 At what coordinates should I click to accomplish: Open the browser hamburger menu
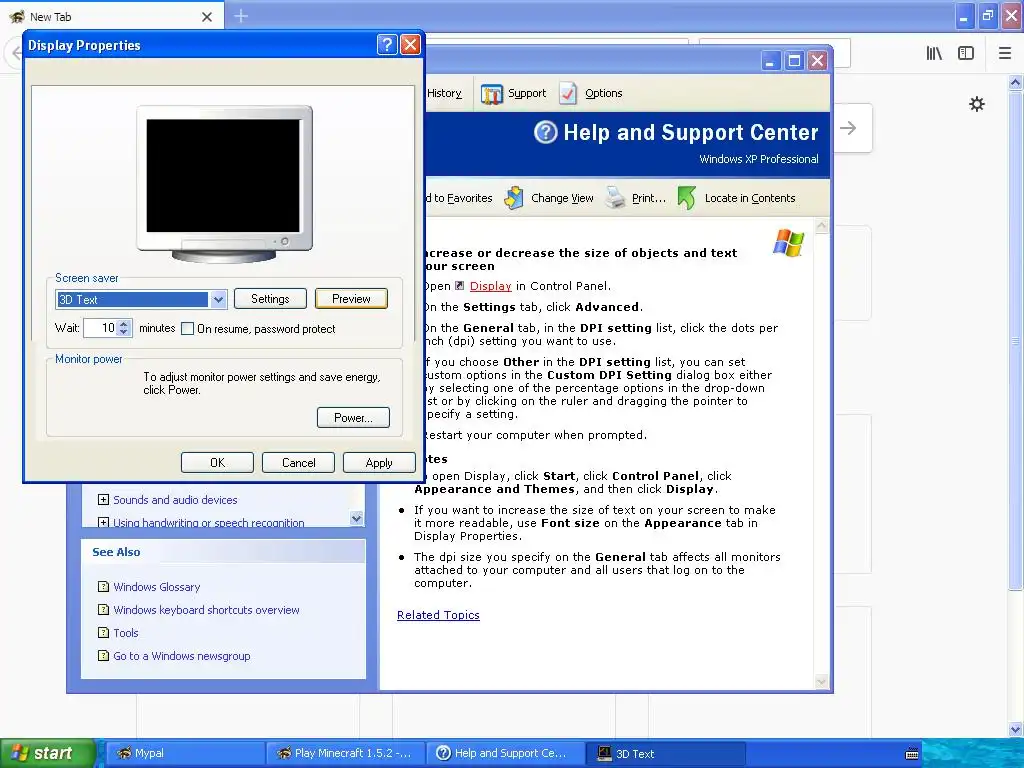(x=1005, y=54)
